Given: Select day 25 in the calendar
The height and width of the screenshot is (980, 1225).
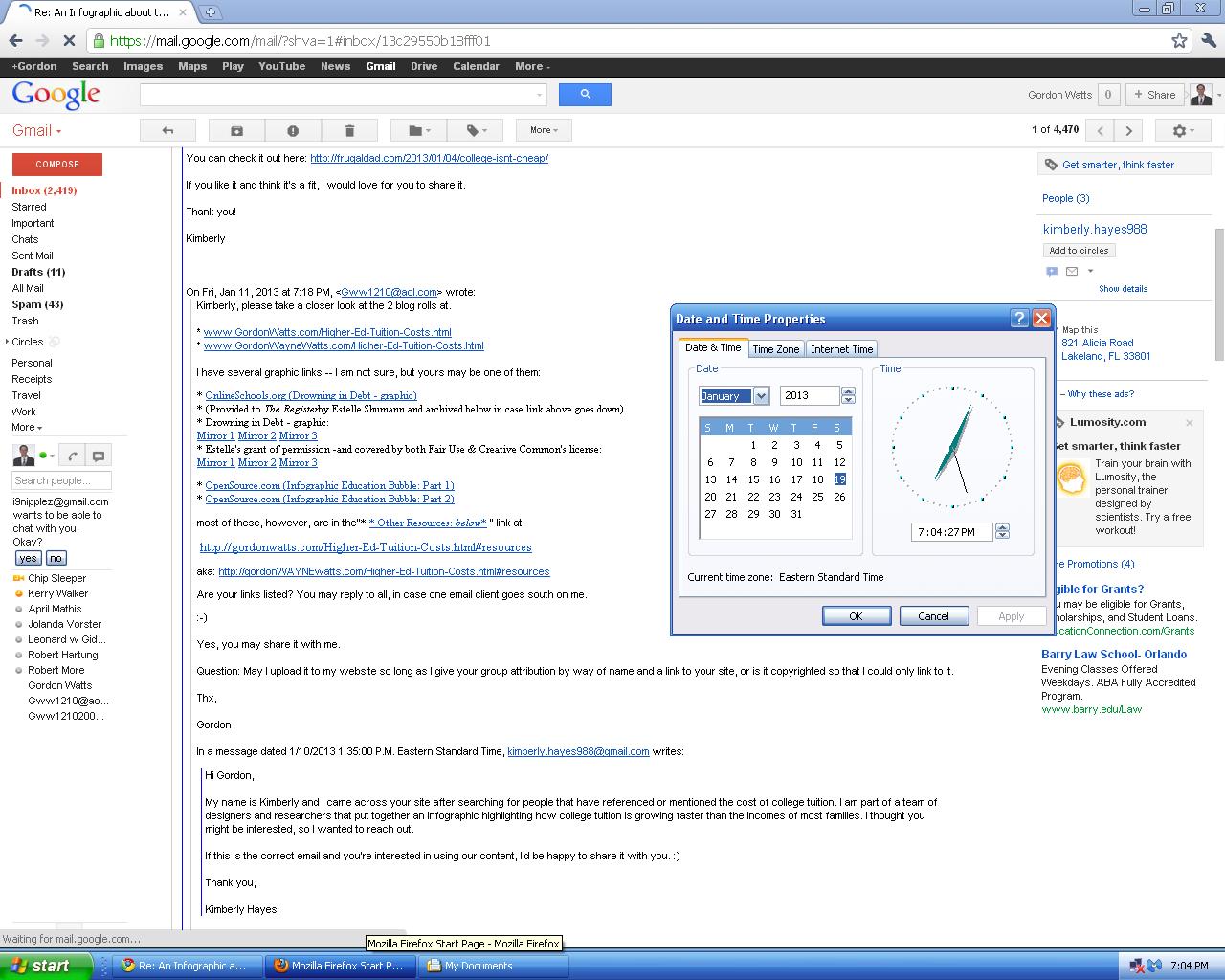Looking at the screenshot, I should [x=817, y=497].
